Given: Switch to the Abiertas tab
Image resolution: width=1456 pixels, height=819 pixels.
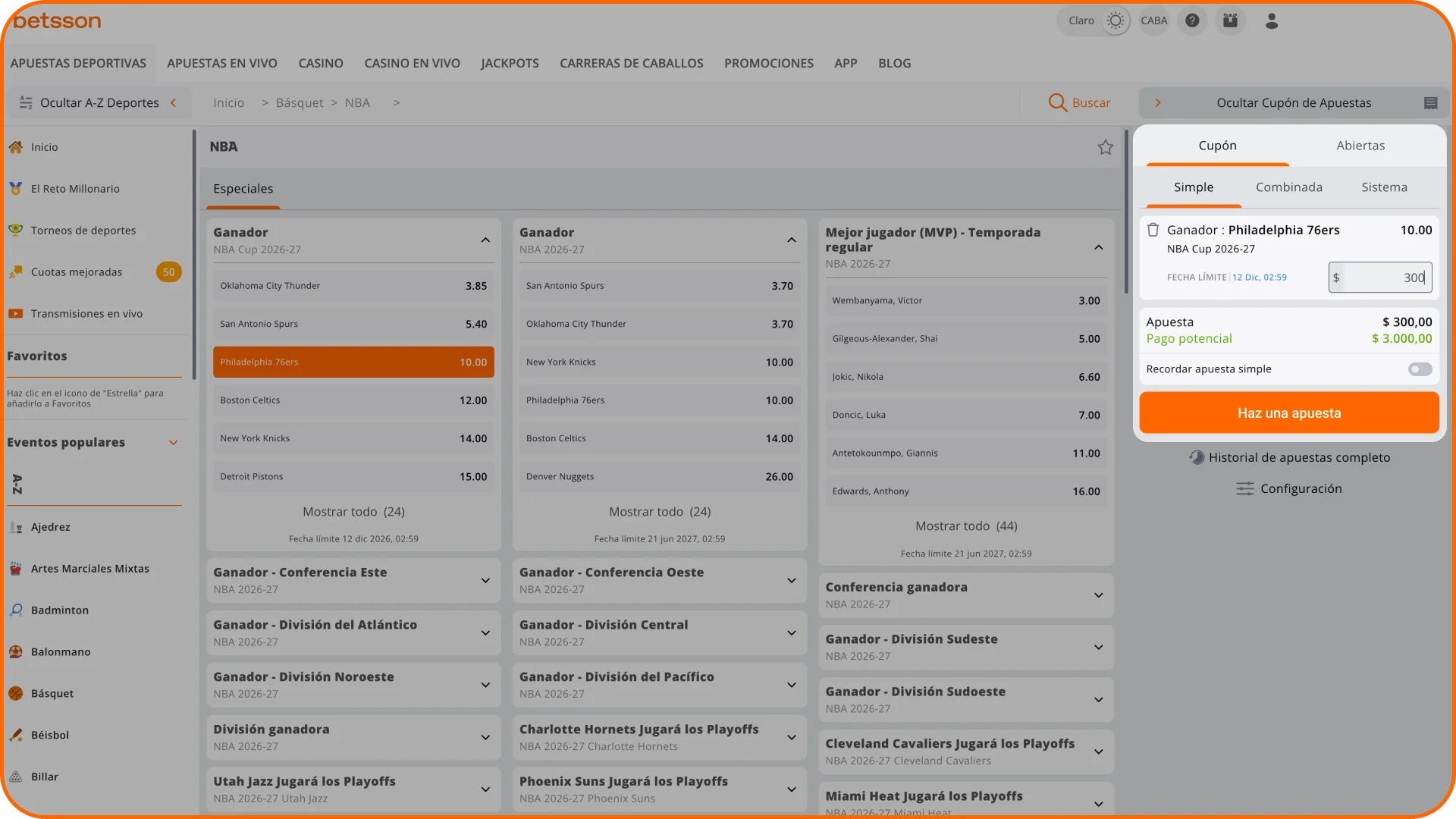Looking at the screenshot, I should pyautogui.click(x=1360, y=146).
